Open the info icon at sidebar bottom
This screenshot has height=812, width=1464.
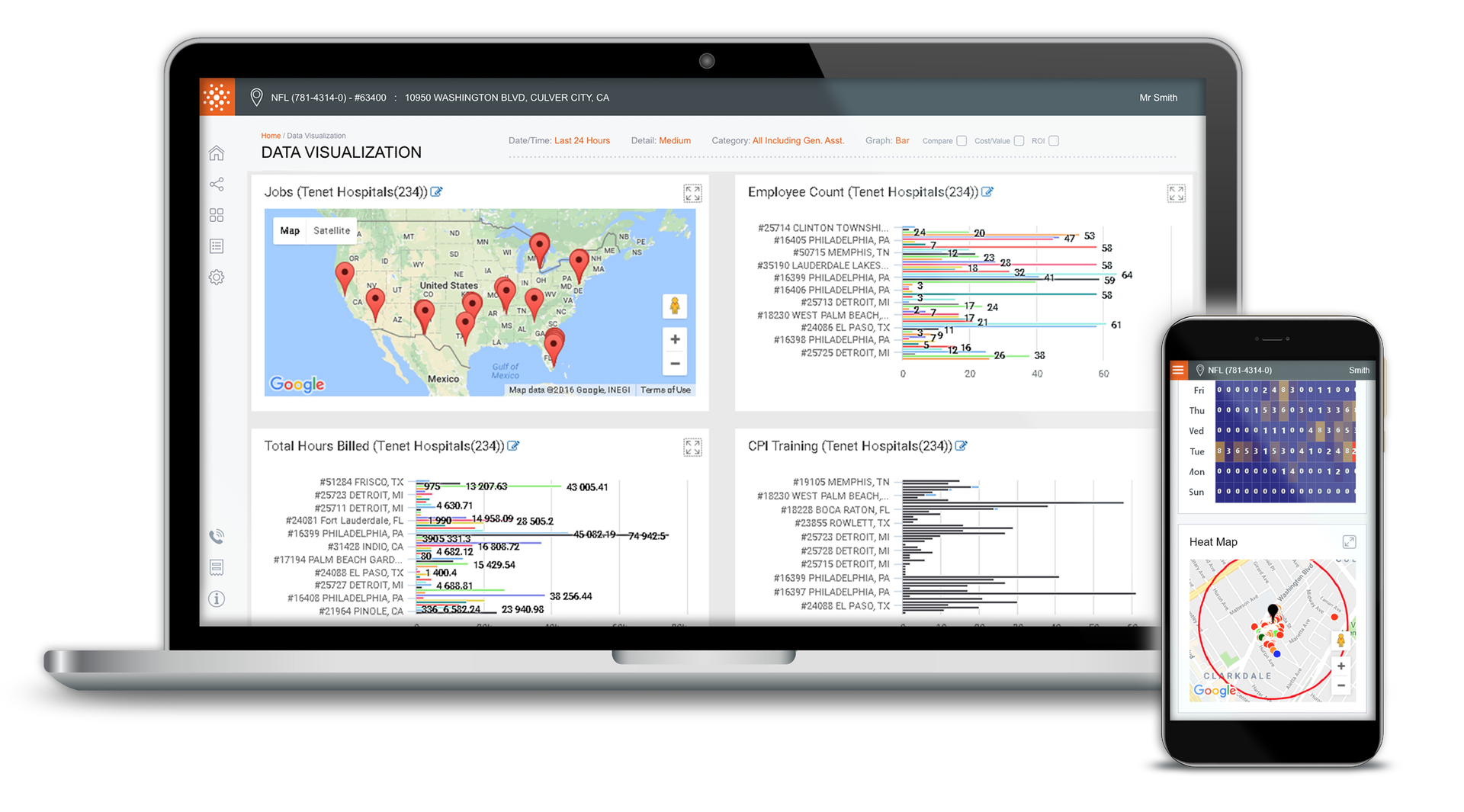pyautogui.click(x=217, y=599)
